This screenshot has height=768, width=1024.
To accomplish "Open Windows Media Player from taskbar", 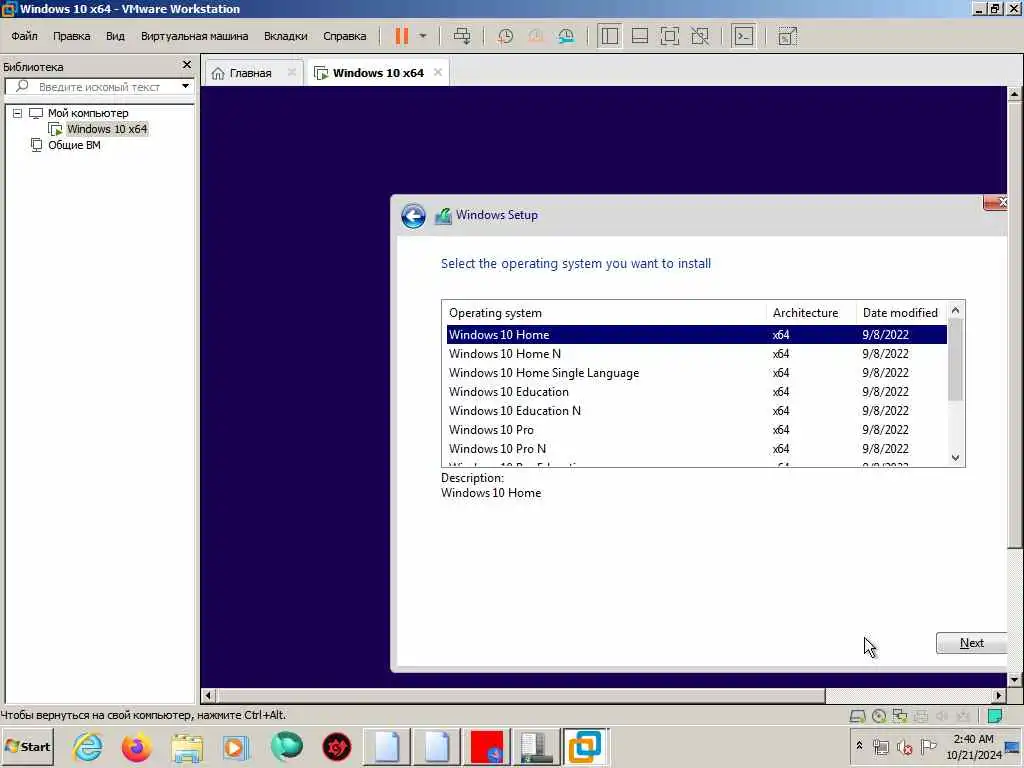I will (x=236, y=746).
